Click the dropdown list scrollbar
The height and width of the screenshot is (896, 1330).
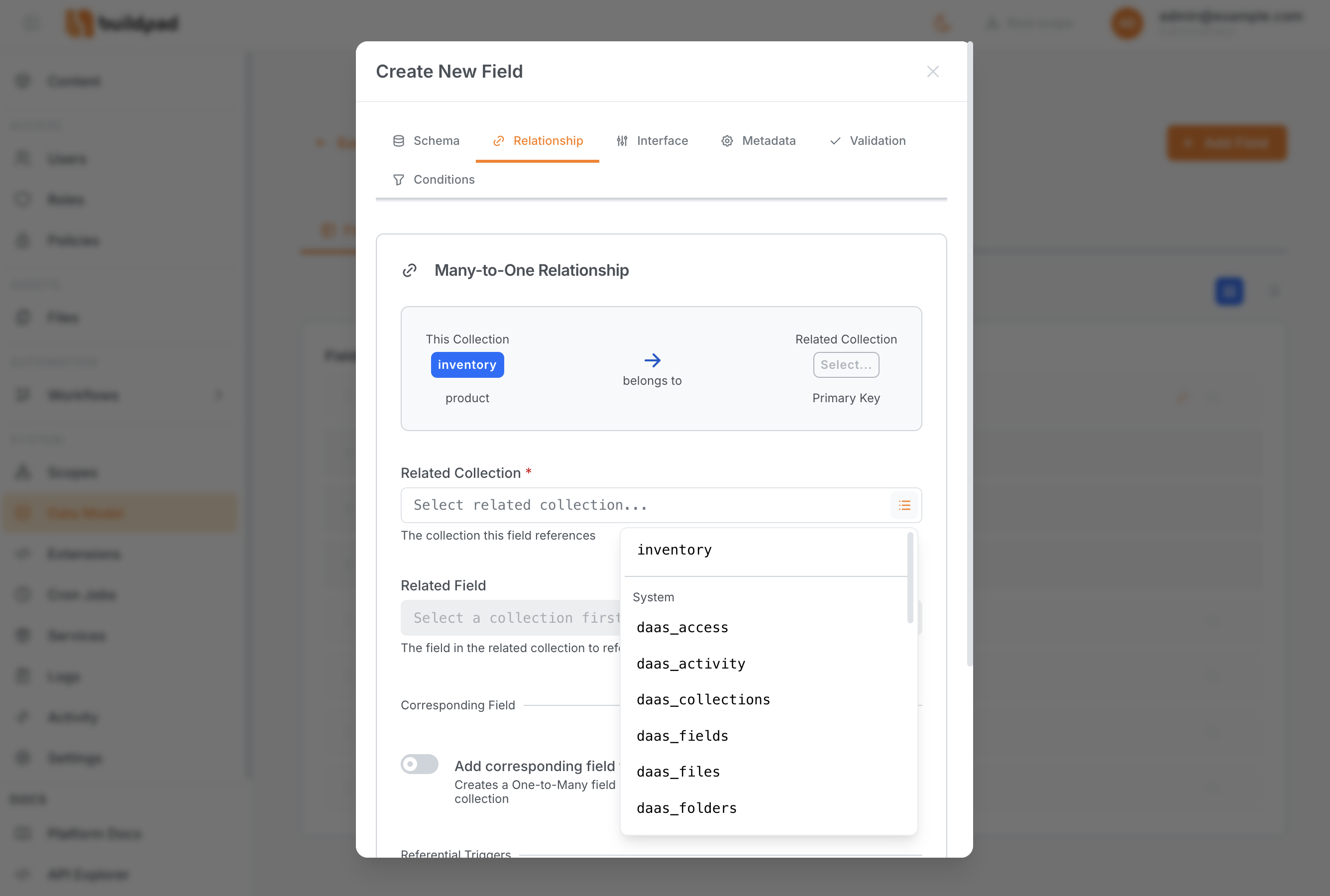pos(910,577)
